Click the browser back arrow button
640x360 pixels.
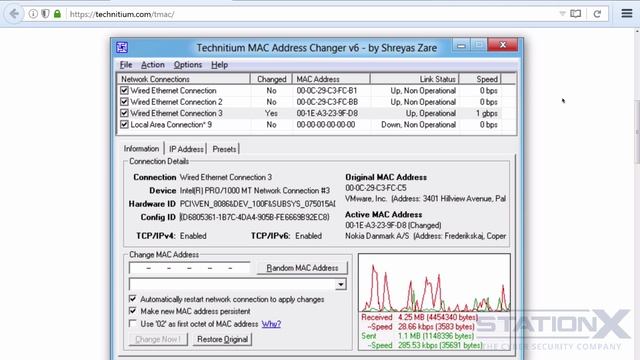(14, 14)
